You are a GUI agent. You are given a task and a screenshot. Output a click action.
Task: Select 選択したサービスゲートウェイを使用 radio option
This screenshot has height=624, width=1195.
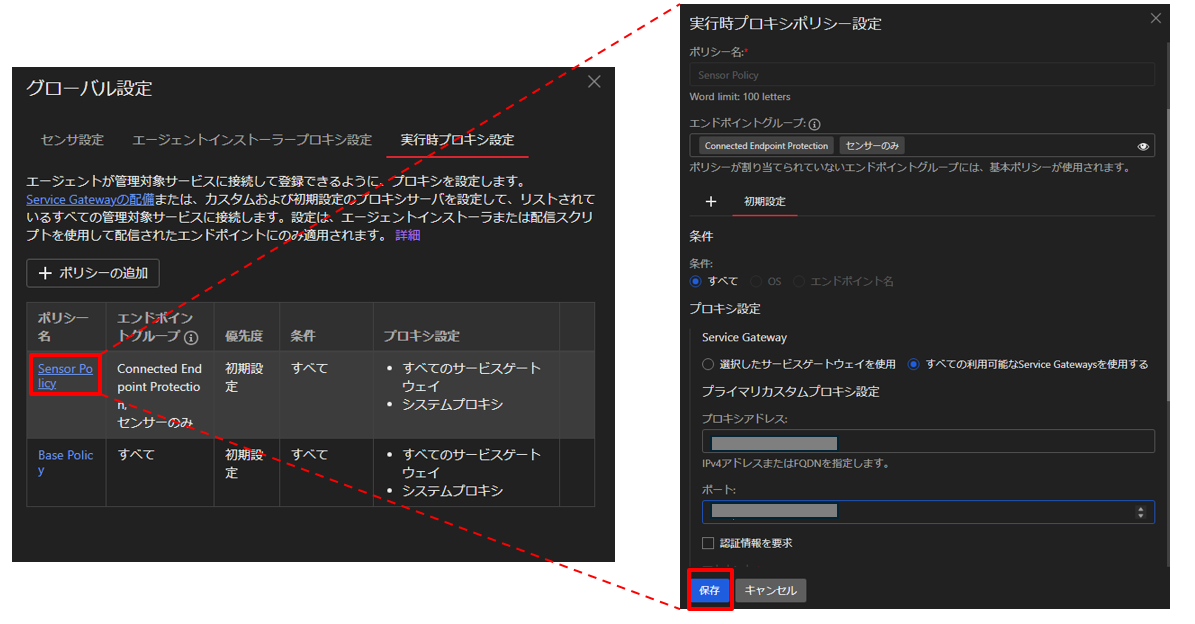coord(708,364)
